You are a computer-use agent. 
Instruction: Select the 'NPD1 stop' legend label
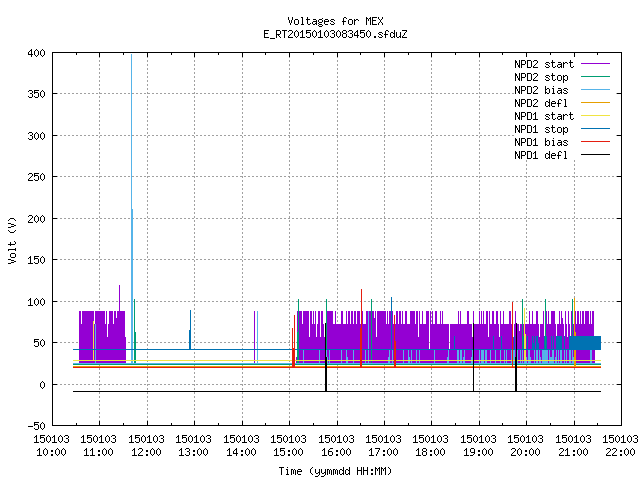pyautogui.click(x=541, y=129)
